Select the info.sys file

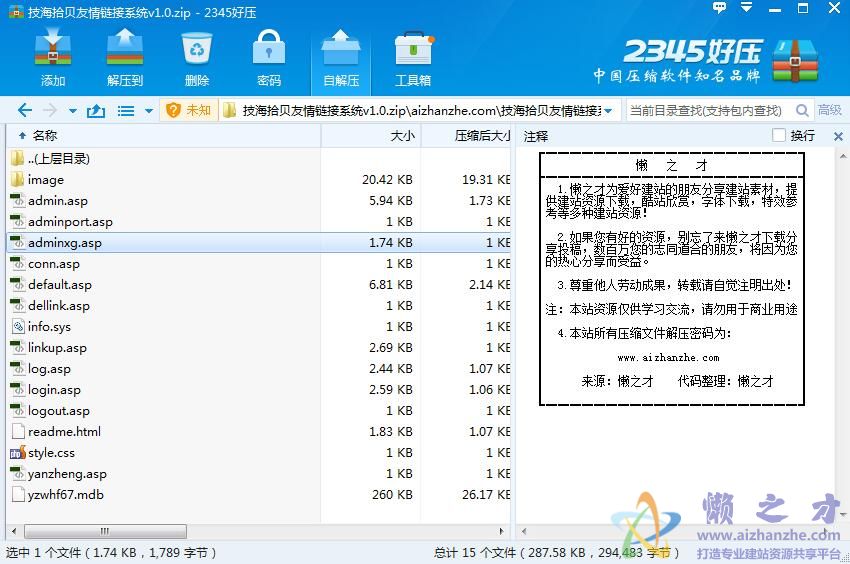click(x=259, y=326)
